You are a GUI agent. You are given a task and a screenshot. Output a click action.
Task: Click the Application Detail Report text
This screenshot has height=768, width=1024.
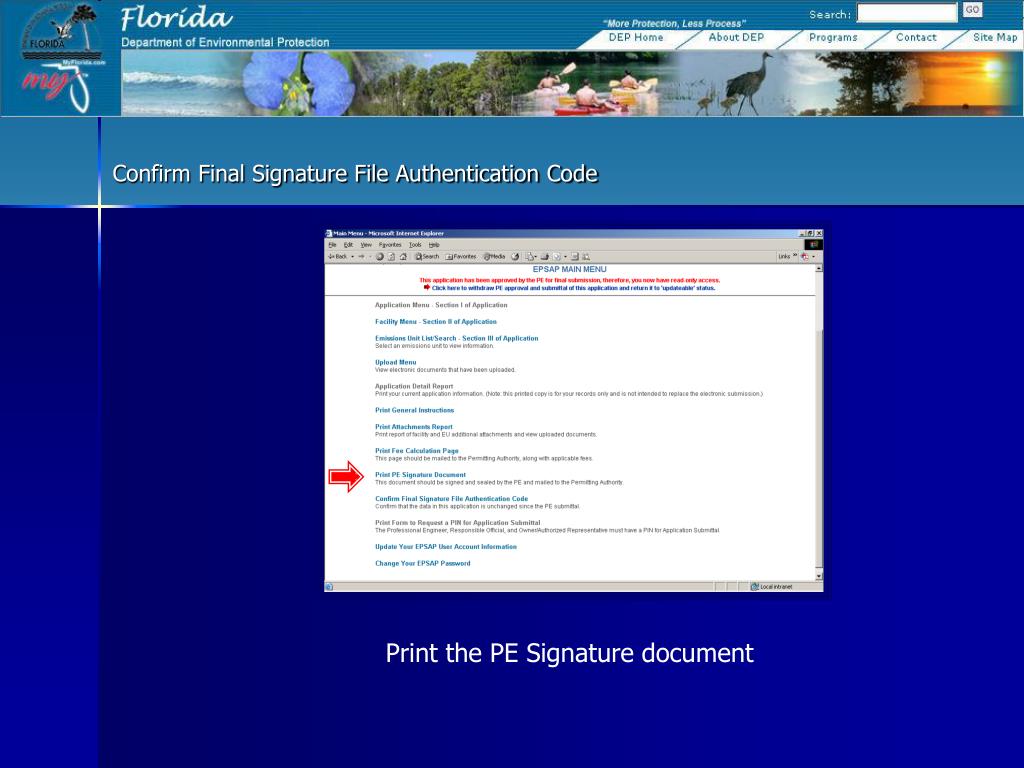coord(413,386)
